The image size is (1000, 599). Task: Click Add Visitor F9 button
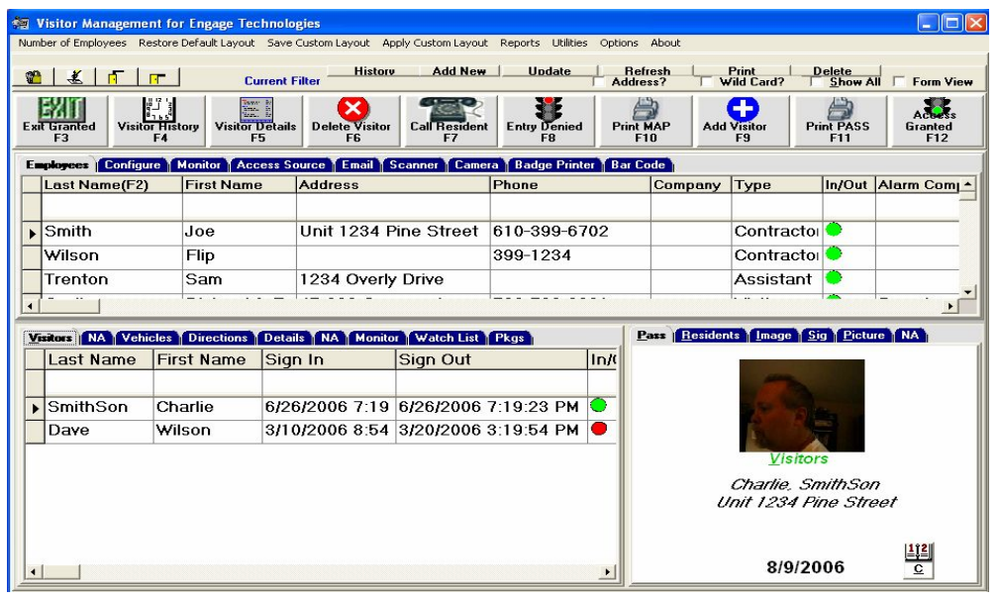coord(742,121)
